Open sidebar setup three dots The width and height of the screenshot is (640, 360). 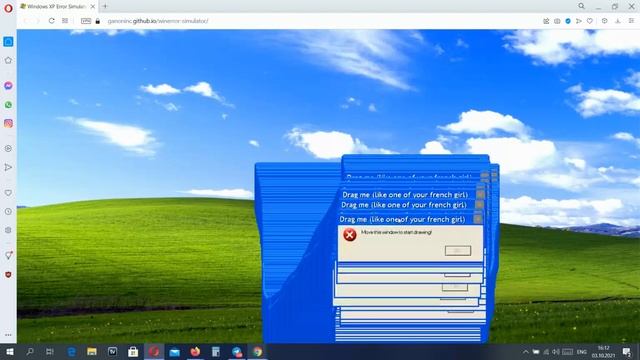(x=8, y=335)
